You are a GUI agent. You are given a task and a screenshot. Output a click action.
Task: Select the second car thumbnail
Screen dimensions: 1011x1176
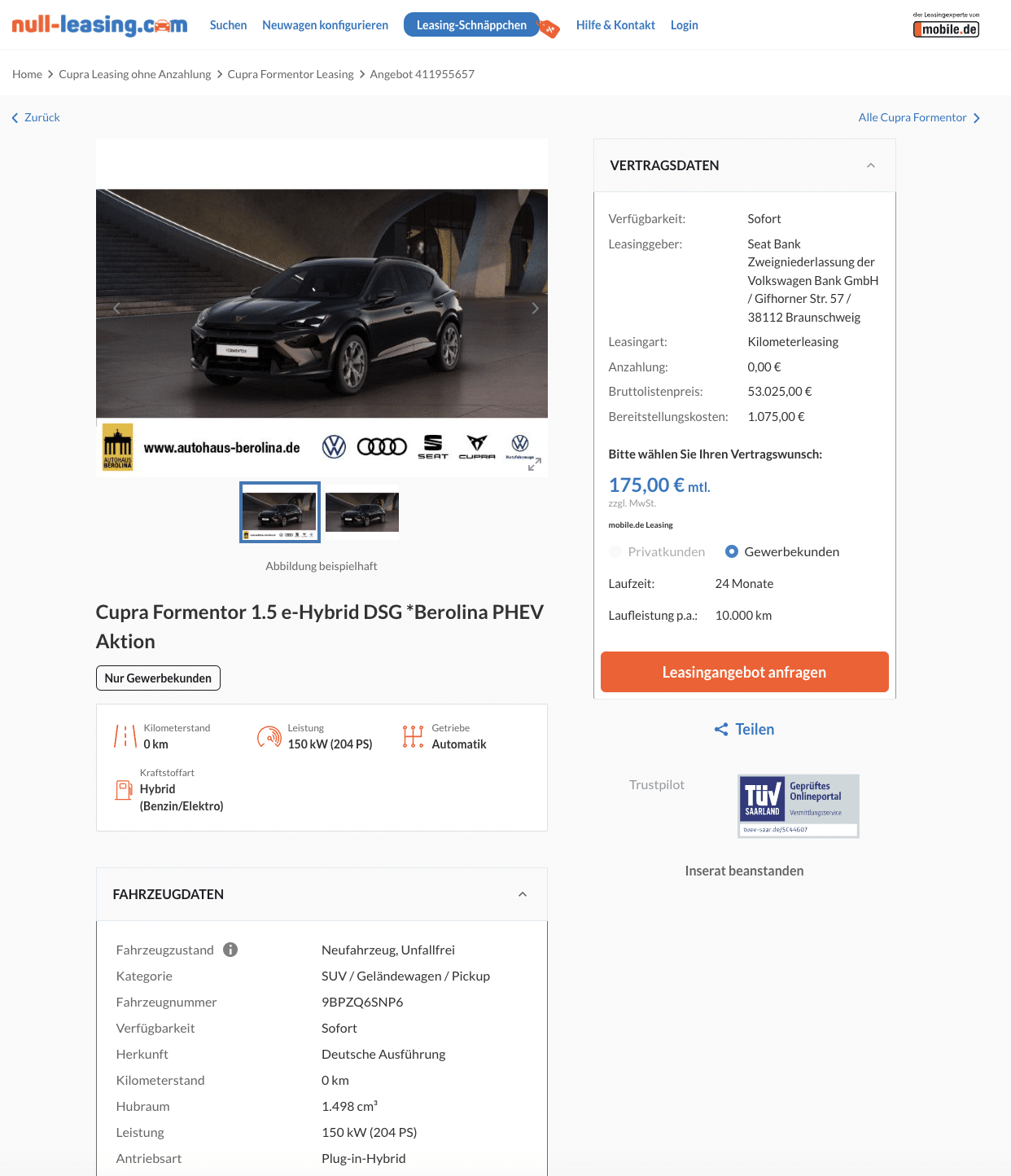pos(362,512)
